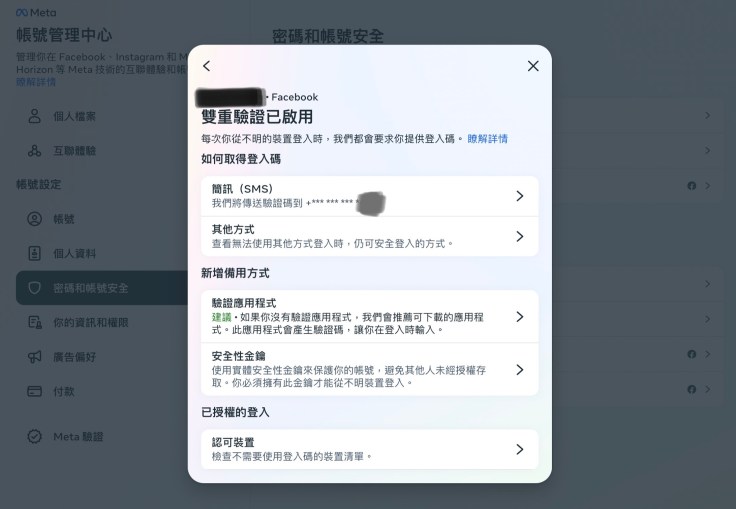Click the 付款 credit card icon
Viewport: 736px width, 509px height.
point(34,391)
